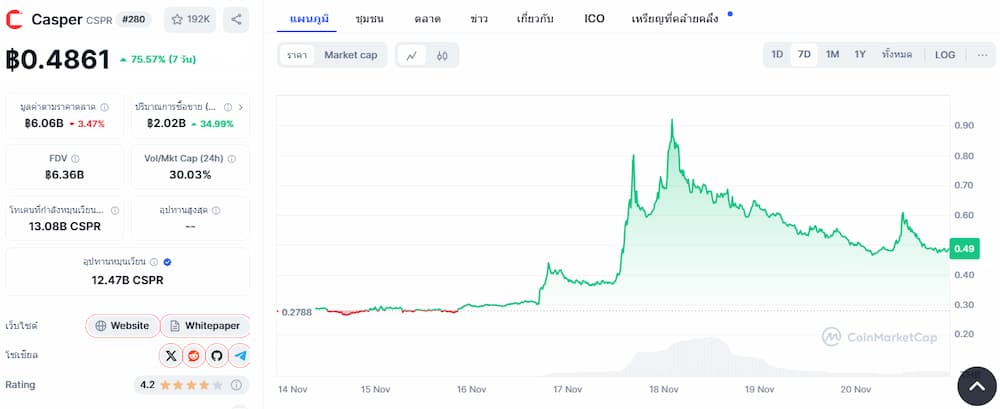Toggle LOG scale on chart

click(x=945, y=55)
